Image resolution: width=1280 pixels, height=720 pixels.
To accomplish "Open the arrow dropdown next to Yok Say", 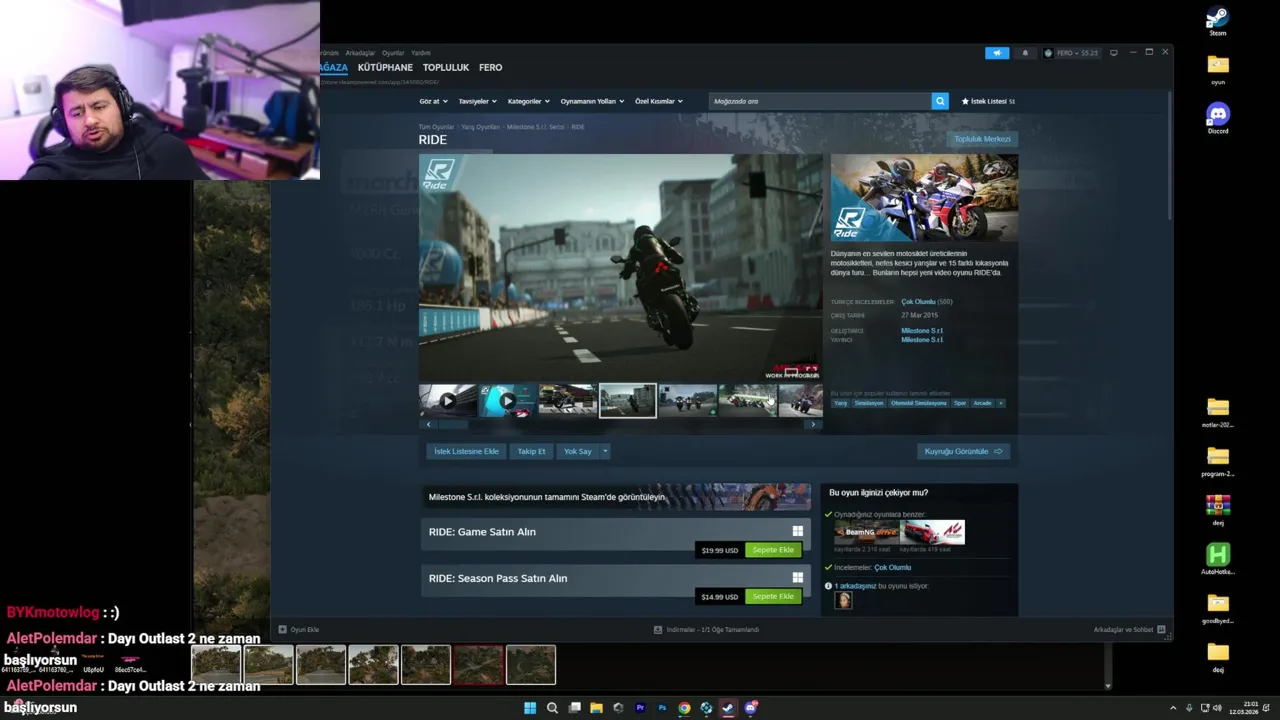I will point(605,451).
